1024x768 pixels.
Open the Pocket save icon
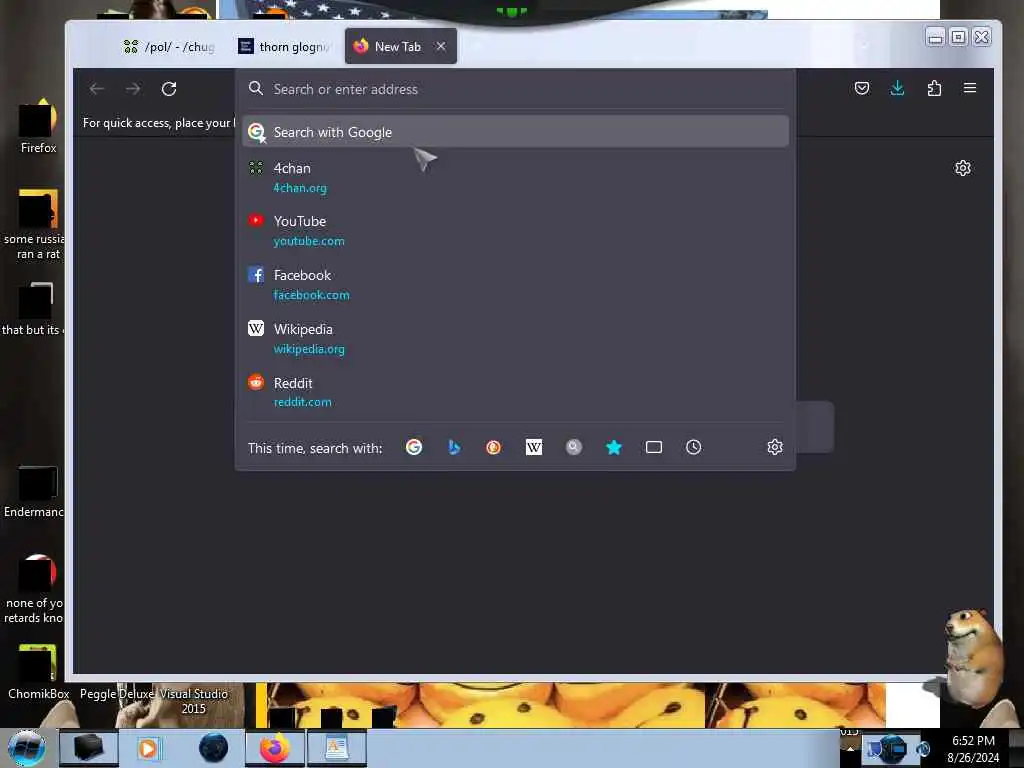[862, 88]
